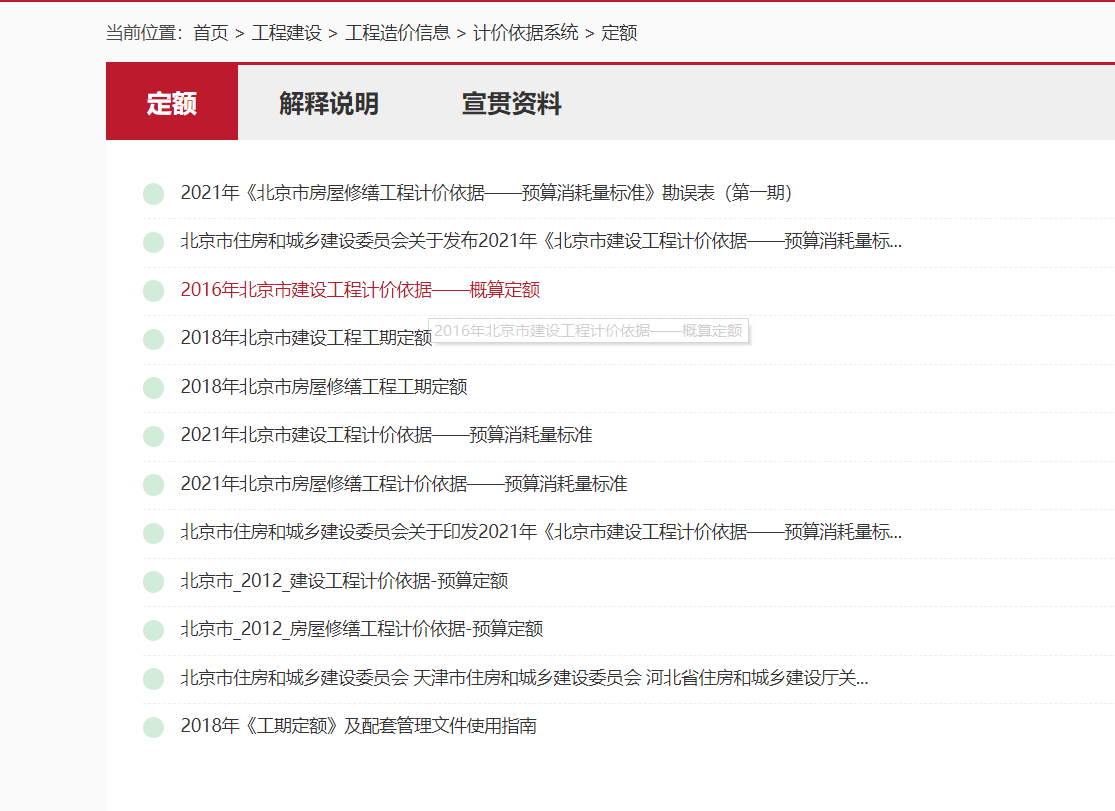Open 2018年北京市建设工程工期定额

click(306, 338)
